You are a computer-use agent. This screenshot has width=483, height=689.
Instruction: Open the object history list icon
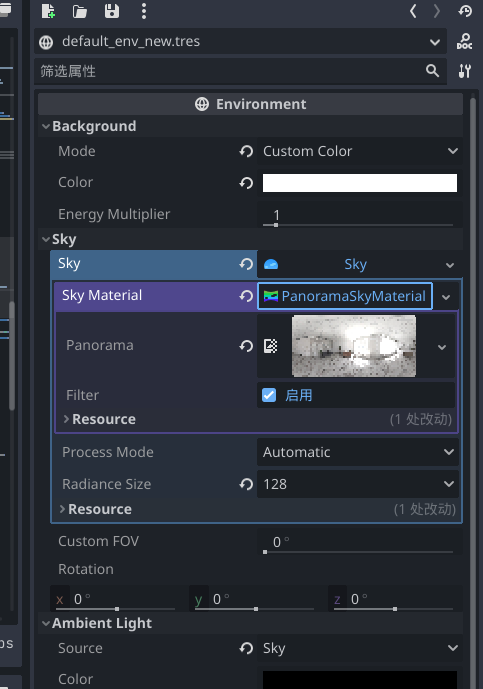pos(465,11)
